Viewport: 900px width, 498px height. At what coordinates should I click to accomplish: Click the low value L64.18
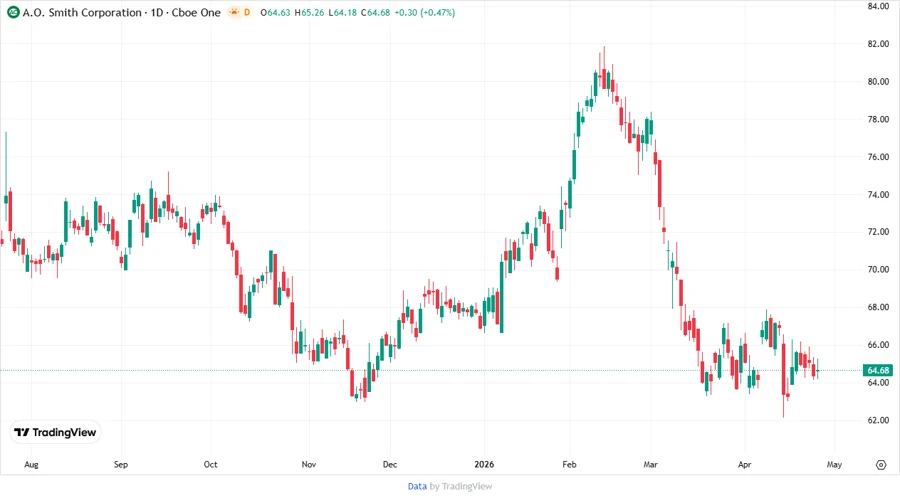(x=343, y=13)
